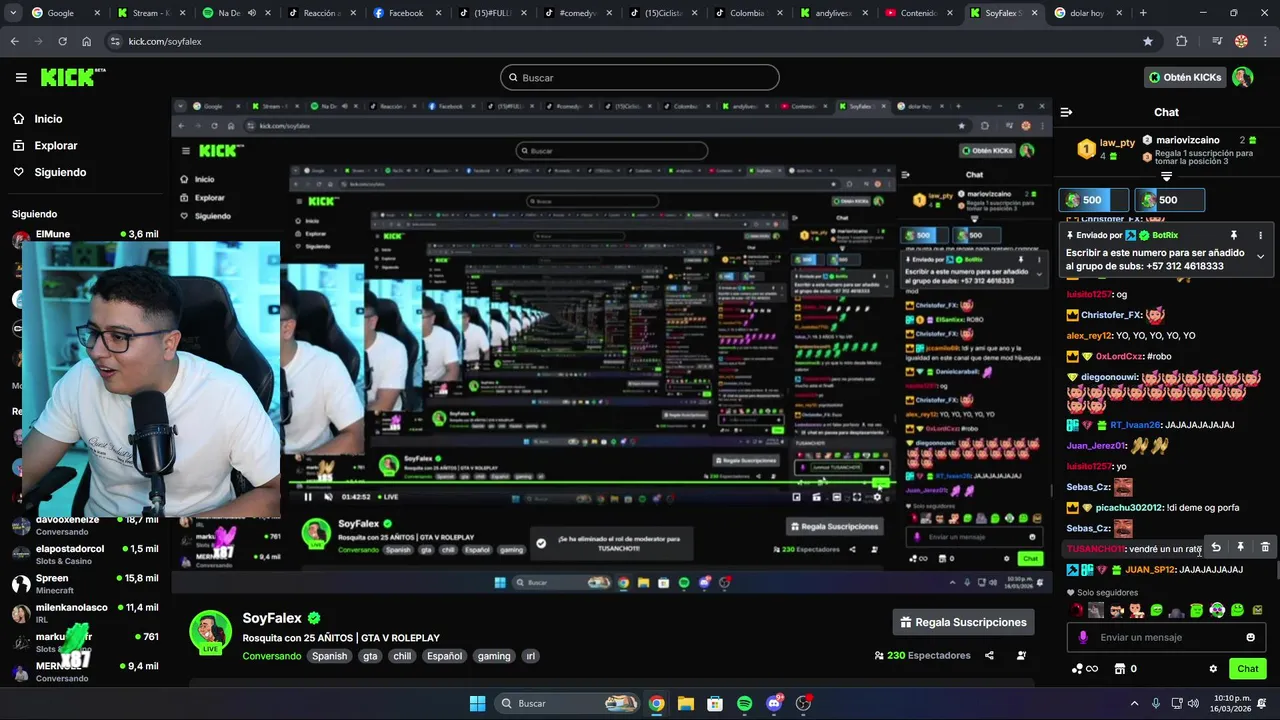Reply to TUSANCHO11 message with arrow icon
Image resolution: width=1280 pixels, height=720 pixels.
pyautogui.click(x=1216, y=547)
